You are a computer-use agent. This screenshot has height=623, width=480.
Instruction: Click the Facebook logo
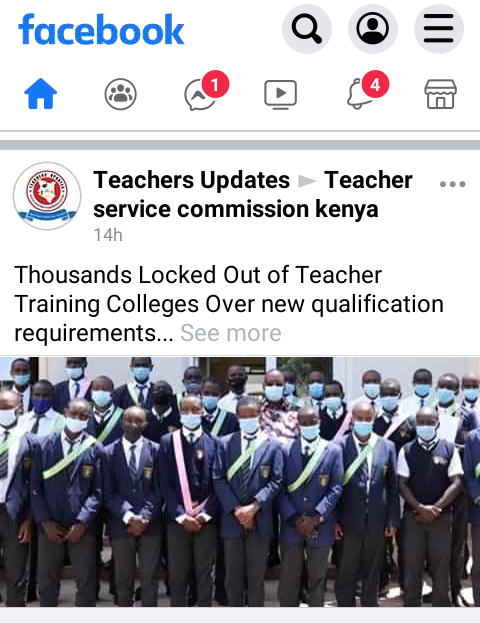(101, 29)
